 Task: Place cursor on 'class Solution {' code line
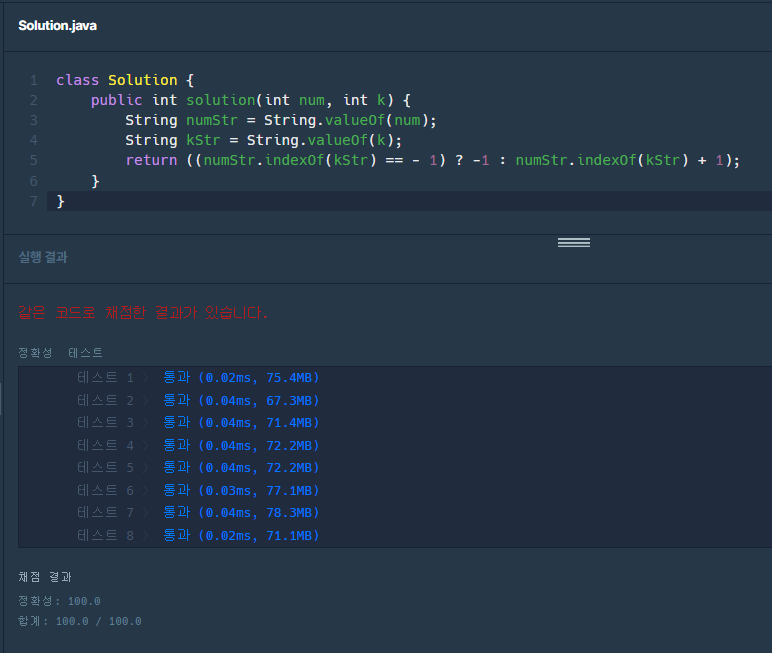click(x=125, y=80)
